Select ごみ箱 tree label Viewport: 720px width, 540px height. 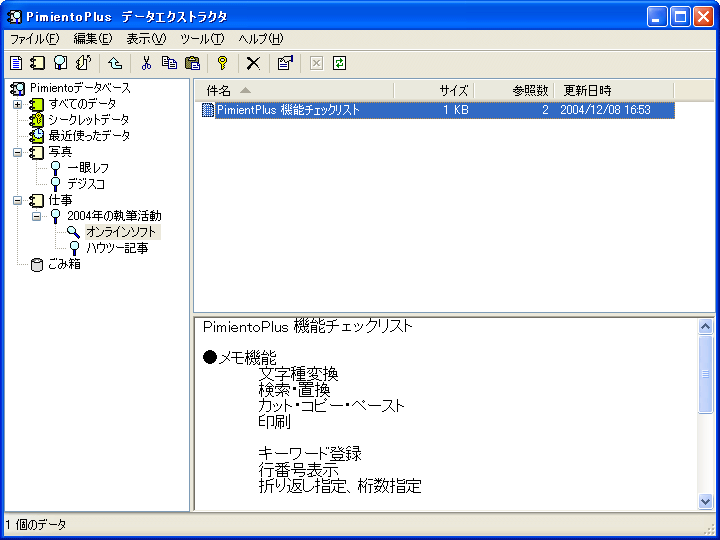[x=64, y=265]
